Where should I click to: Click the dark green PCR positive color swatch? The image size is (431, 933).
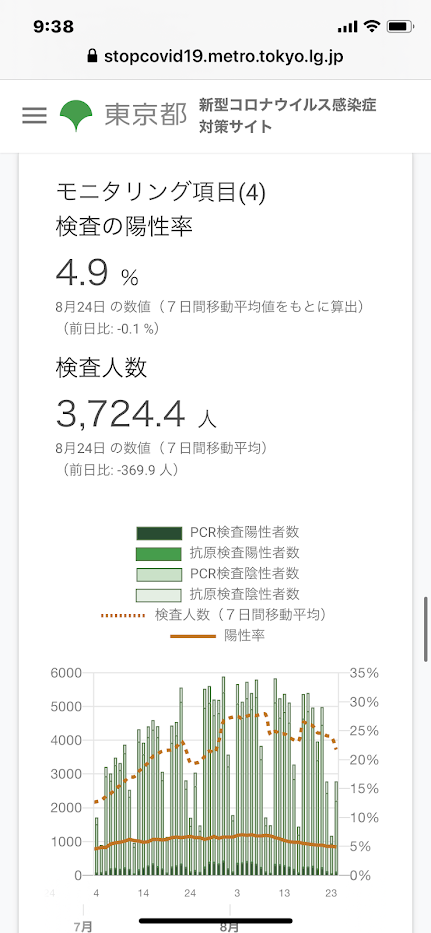point(158,533)
